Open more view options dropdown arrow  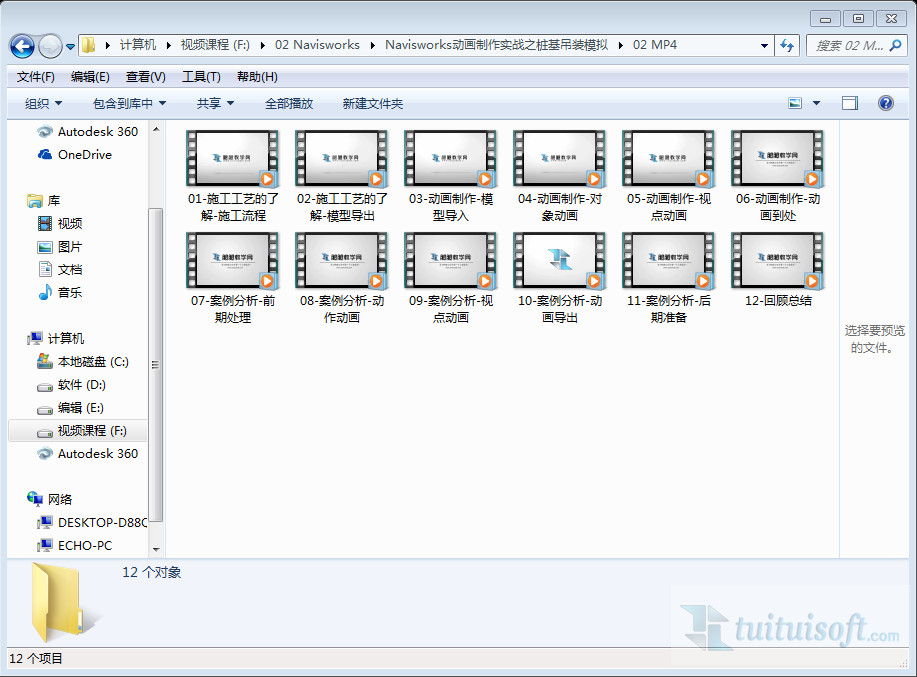point(816,103)
